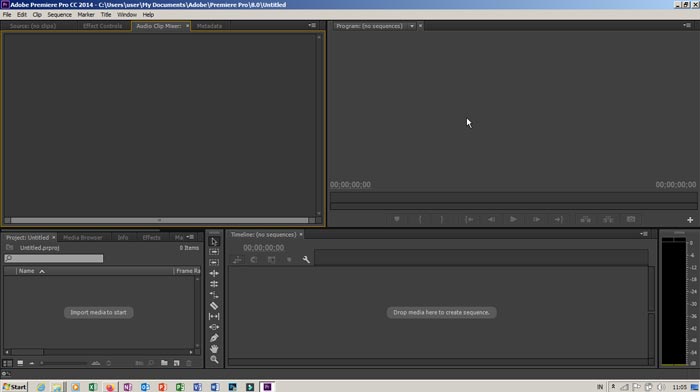The height and width of the screenshot is (392, 700).
Task: Open Excel from the Windows taskbar
Action: pyautogui.click(x=93, y=387)
